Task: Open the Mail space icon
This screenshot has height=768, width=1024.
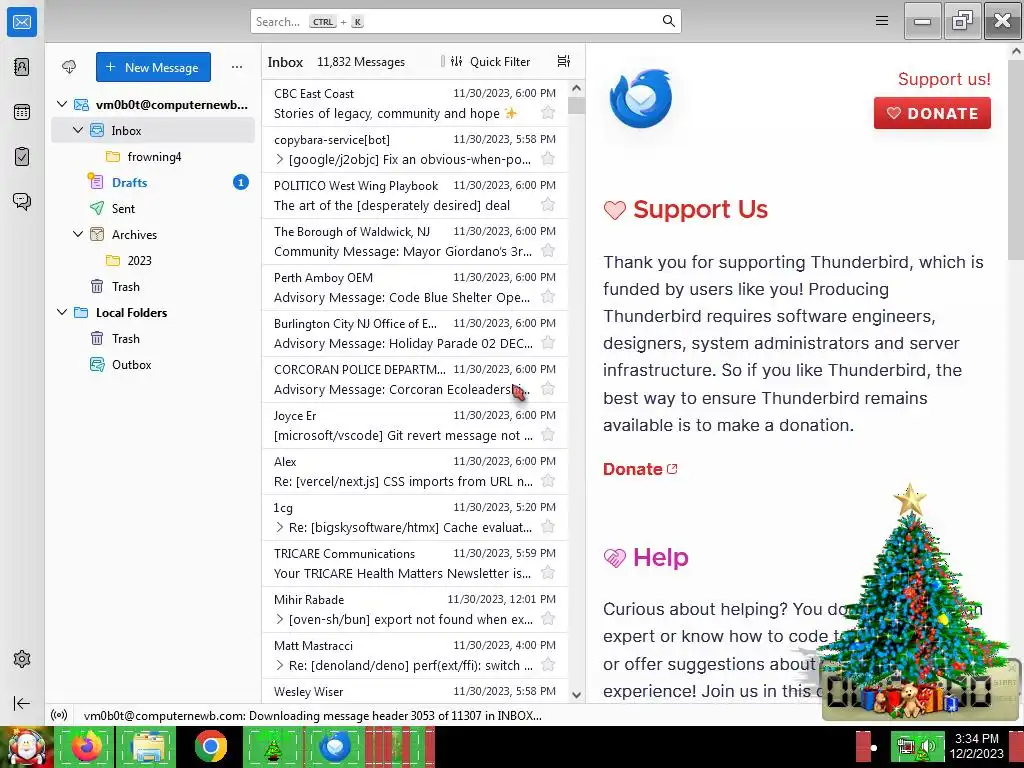Action: [22, 22]
